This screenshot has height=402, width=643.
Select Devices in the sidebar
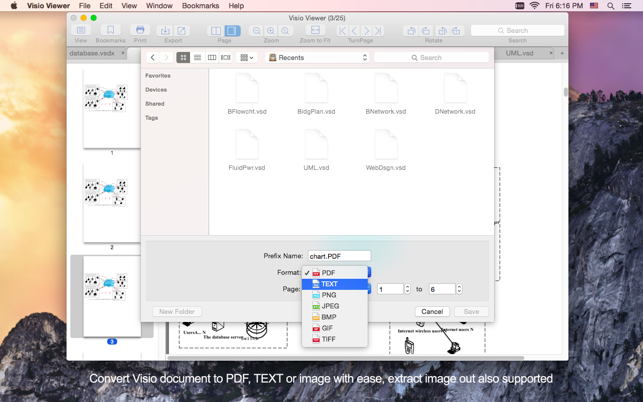click(x=156, y=90)
